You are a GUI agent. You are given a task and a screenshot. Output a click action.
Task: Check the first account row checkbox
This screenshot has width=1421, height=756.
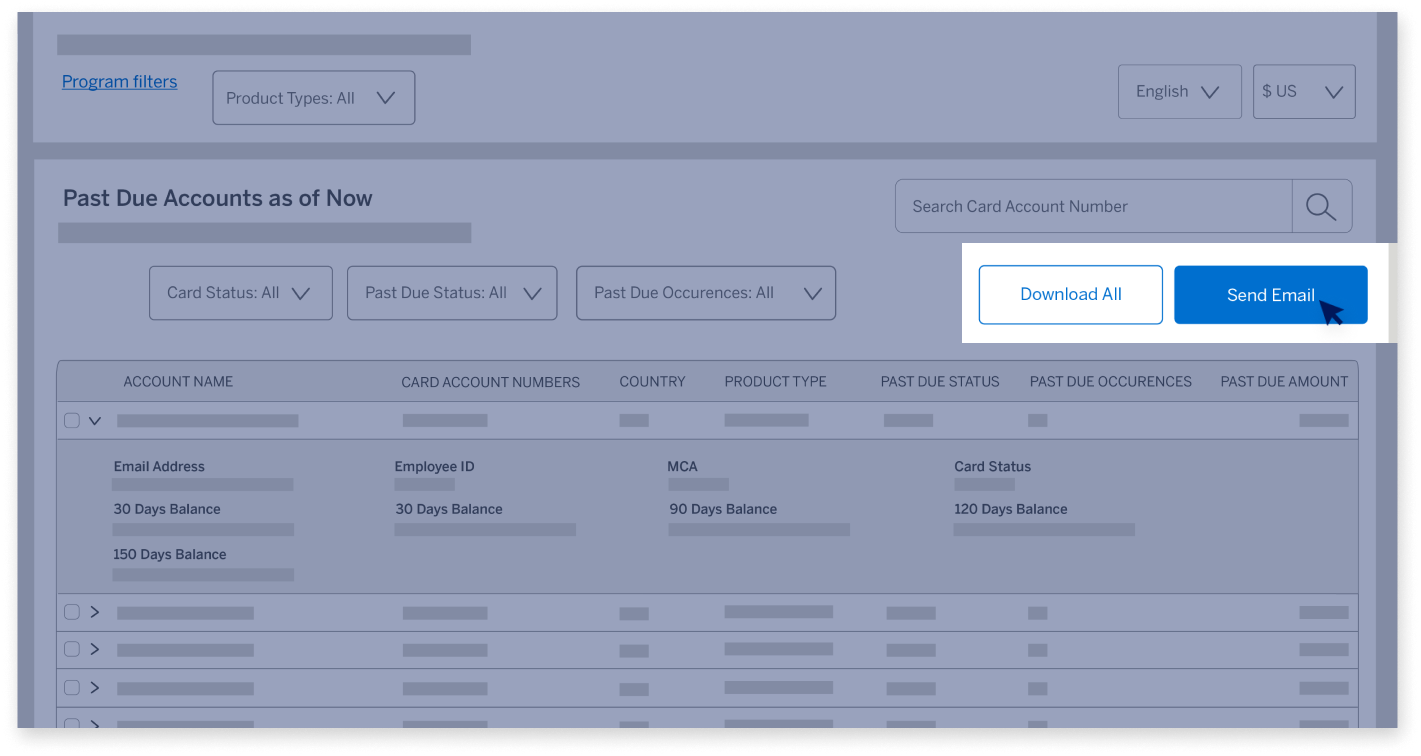[71, 420]
